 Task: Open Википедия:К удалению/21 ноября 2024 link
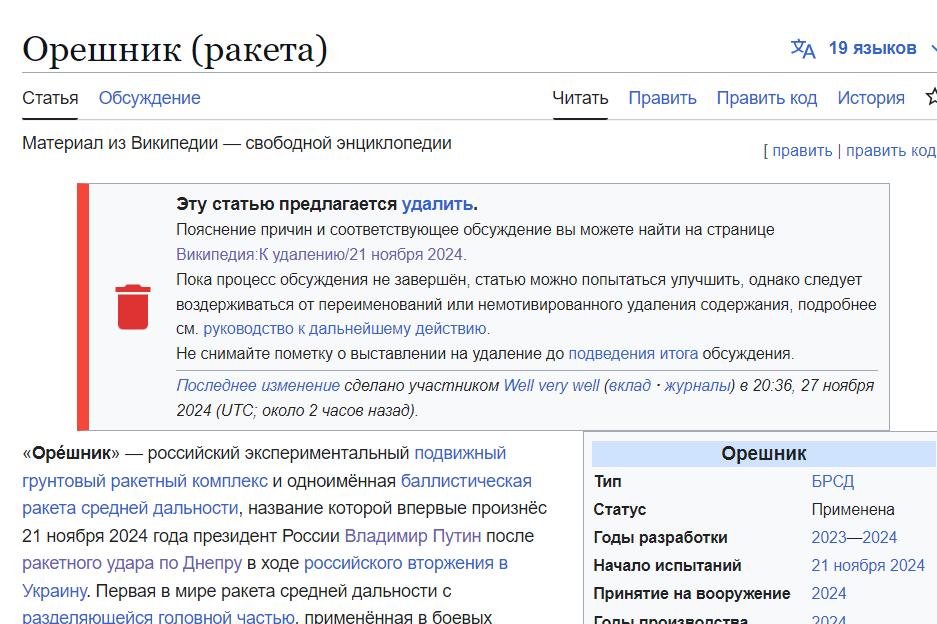(x=319, y=255)
